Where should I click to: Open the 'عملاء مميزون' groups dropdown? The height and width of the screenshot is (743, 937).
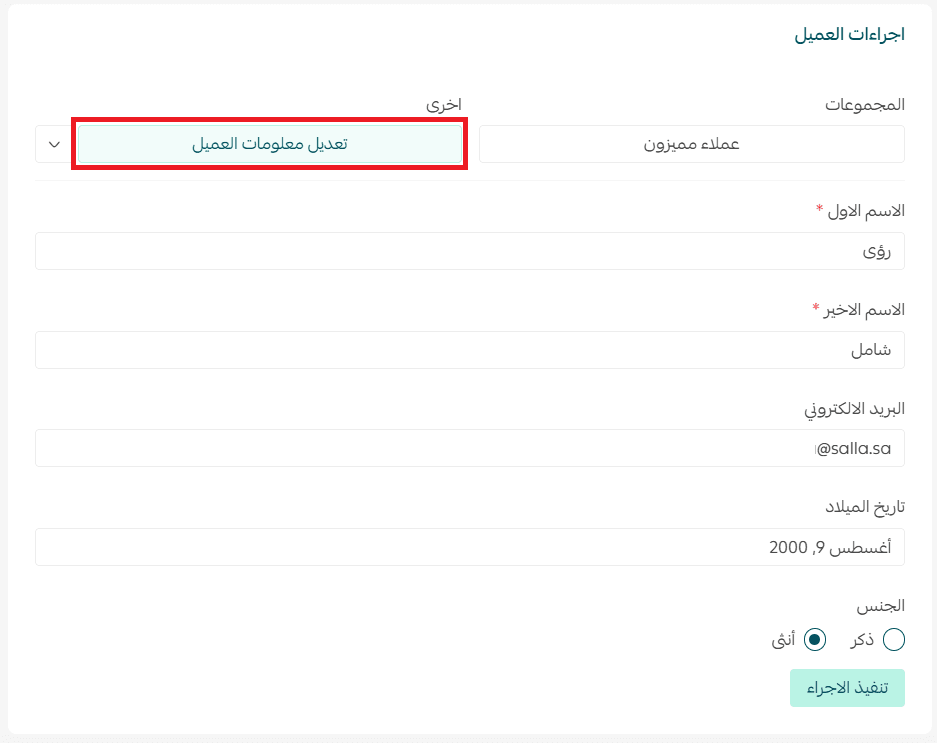tap(691, 144)
